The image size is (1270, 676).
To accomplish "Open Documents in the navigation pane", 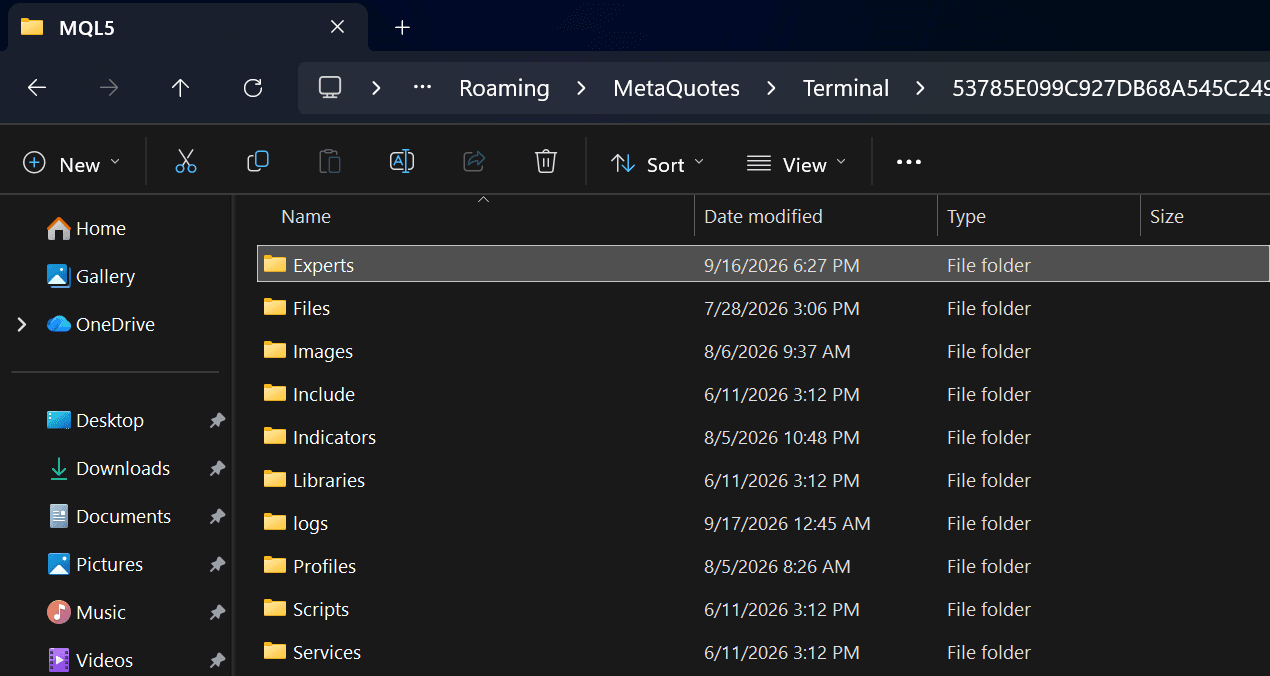I will pos(109,517).
